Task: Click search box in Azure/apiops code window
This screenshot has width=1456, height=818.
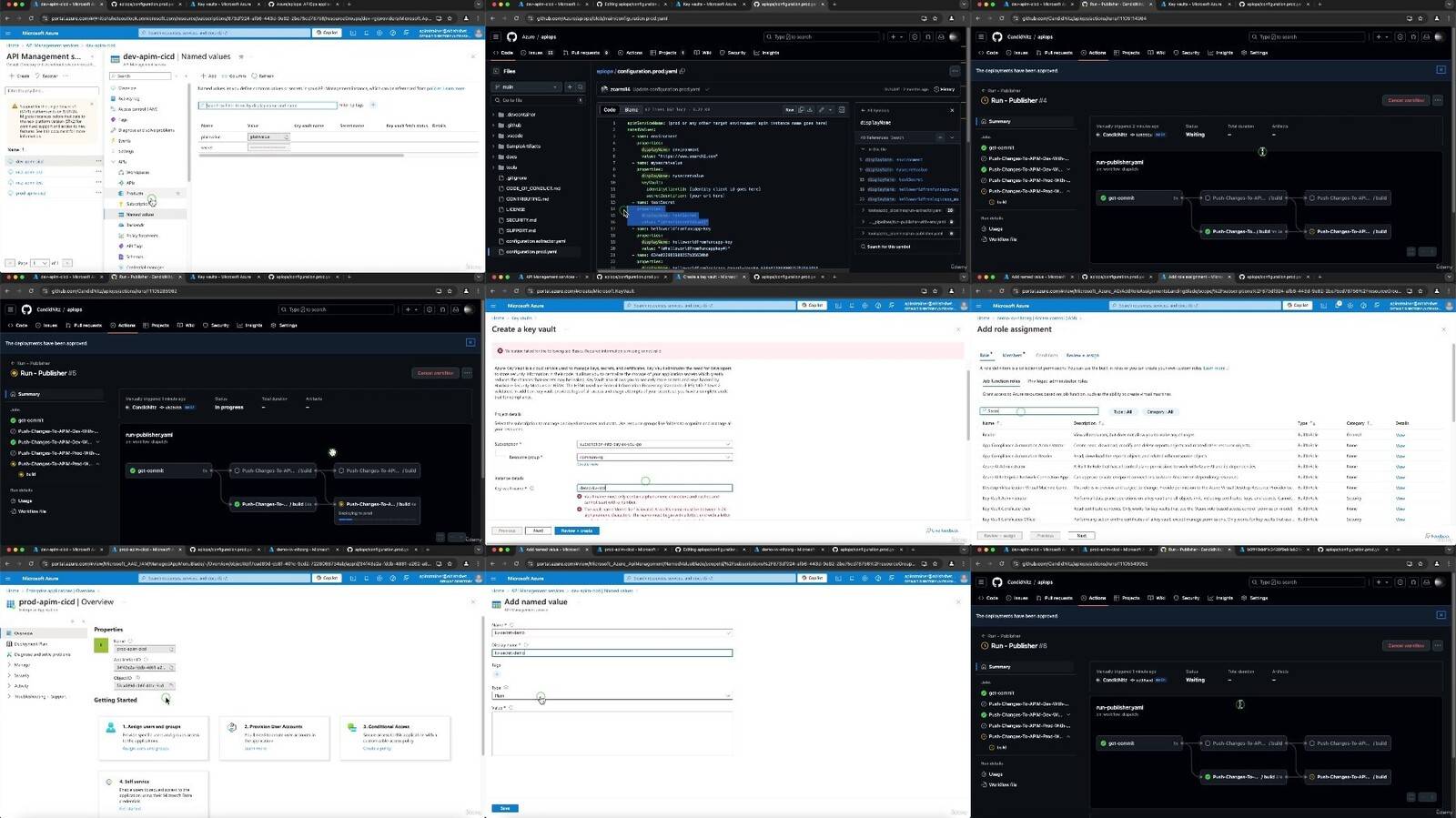Action: tap(823, 37)
